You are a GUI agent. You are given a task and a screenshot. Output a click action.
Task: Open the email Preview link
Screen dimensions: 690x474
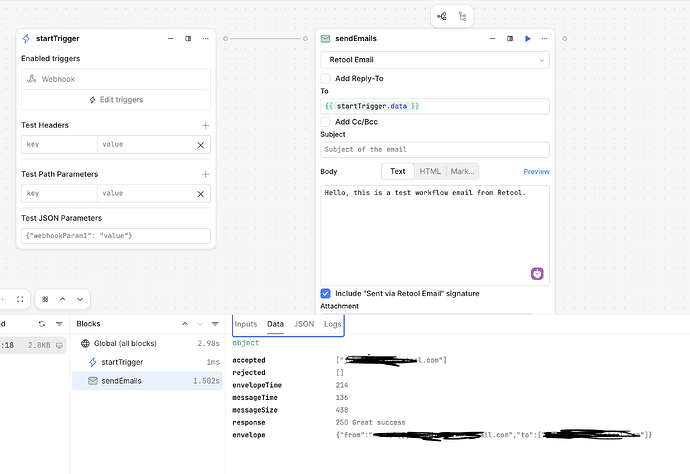point(536,171)
